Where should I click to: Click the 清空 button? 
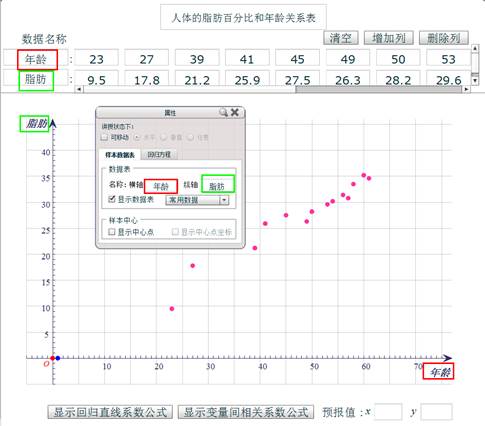[341, 38]
